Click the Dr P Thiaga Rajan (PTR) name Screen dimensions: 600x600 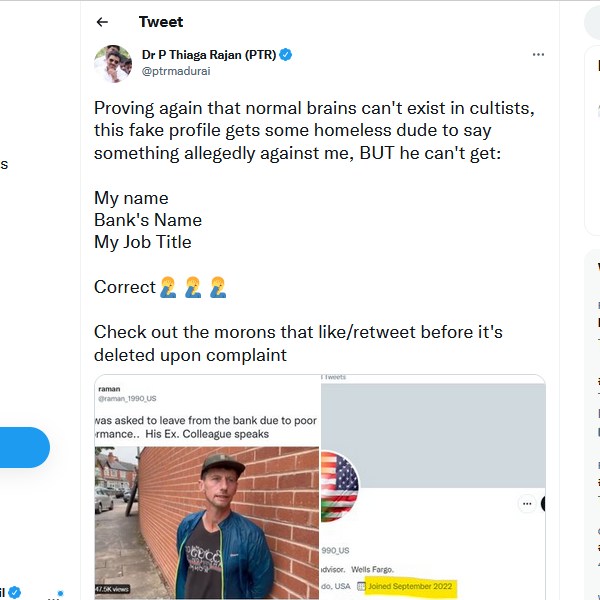pyautogui.click(x=209, y=54)
